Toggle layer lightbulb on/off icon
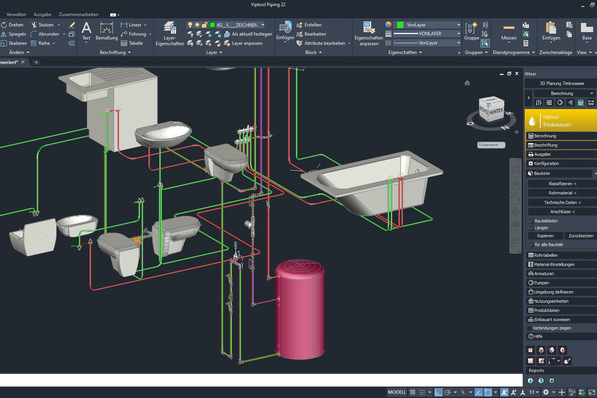 point(190,25)
